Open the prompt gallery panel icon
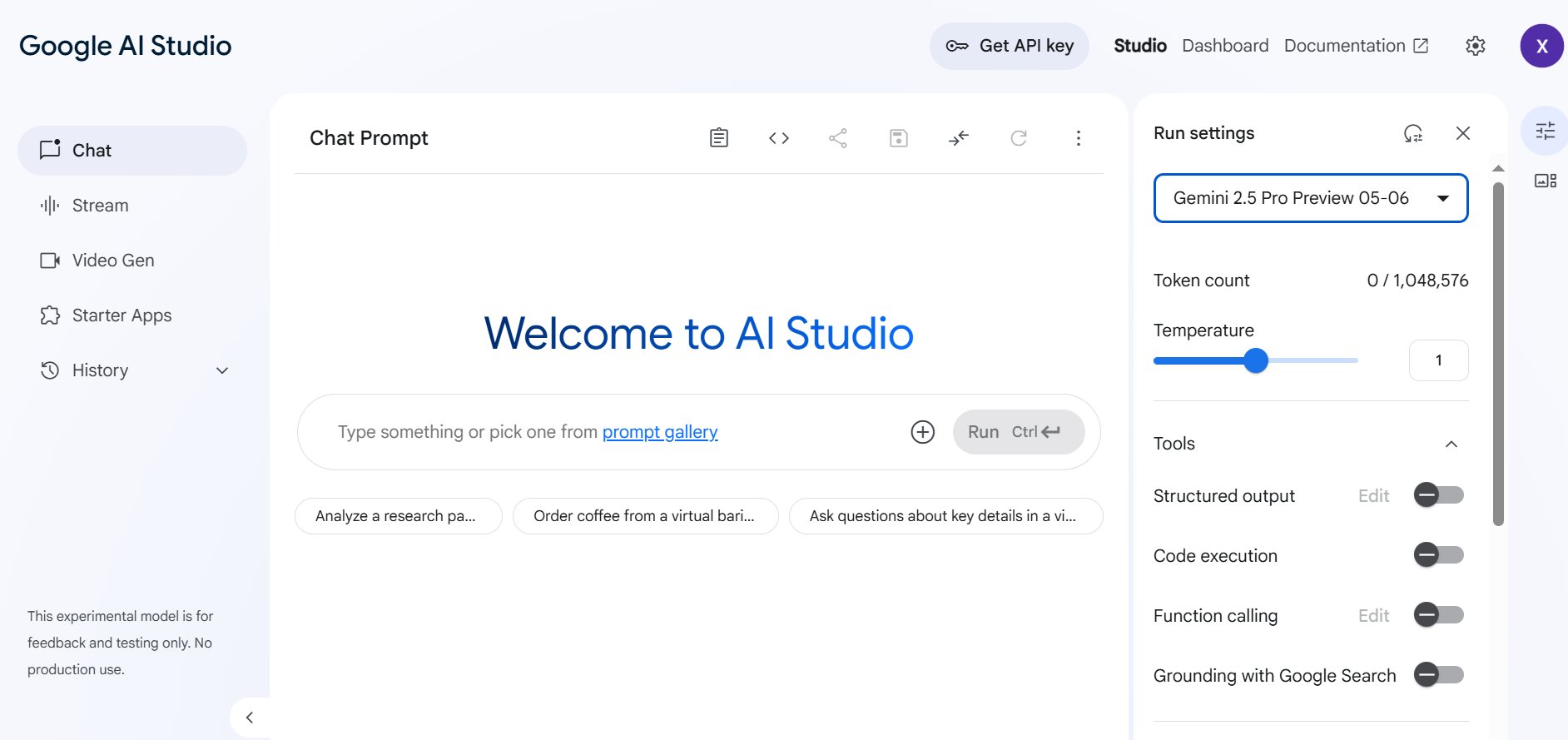The image size is (1568, 740). 1546,181
